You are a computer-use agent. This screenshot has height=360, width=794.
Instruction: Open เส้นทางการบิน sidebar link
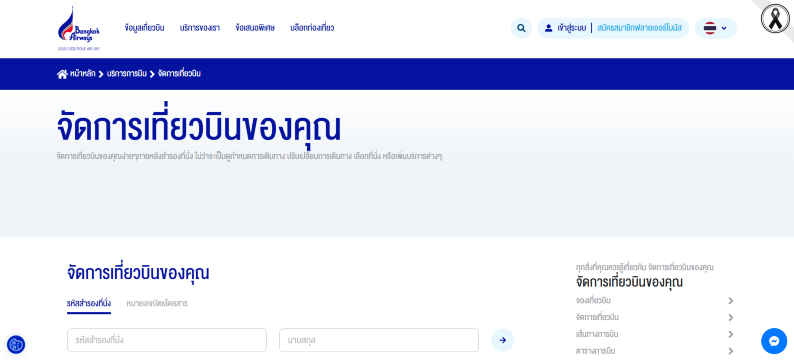tap(597, 334)
